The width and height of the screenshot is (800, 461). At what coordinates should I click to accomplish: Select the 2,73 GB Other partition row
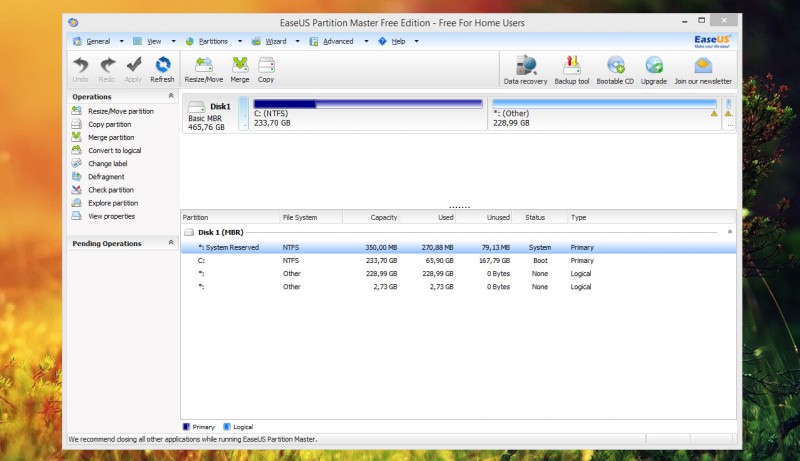coord(458,287)
